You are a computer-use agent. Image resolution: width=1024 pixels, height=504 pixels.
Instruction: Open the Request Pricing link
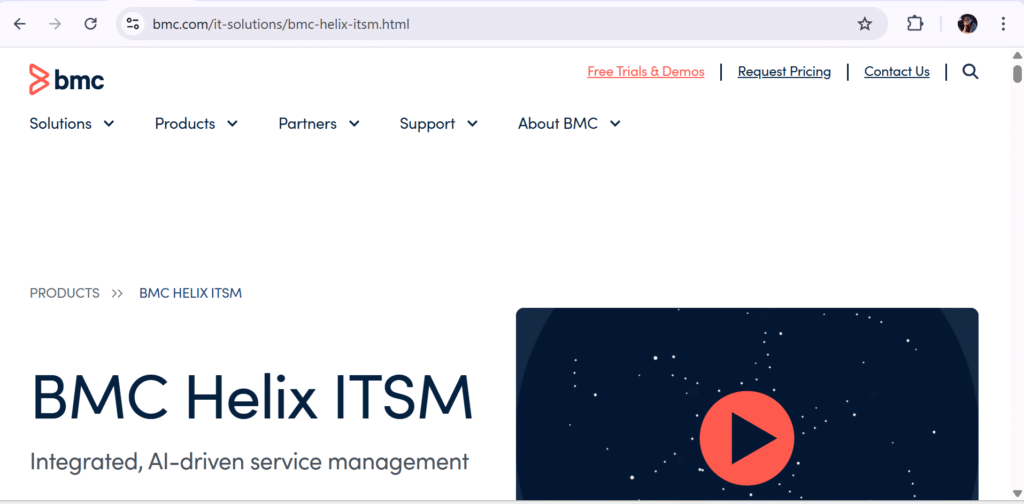[x=784, y=72]
